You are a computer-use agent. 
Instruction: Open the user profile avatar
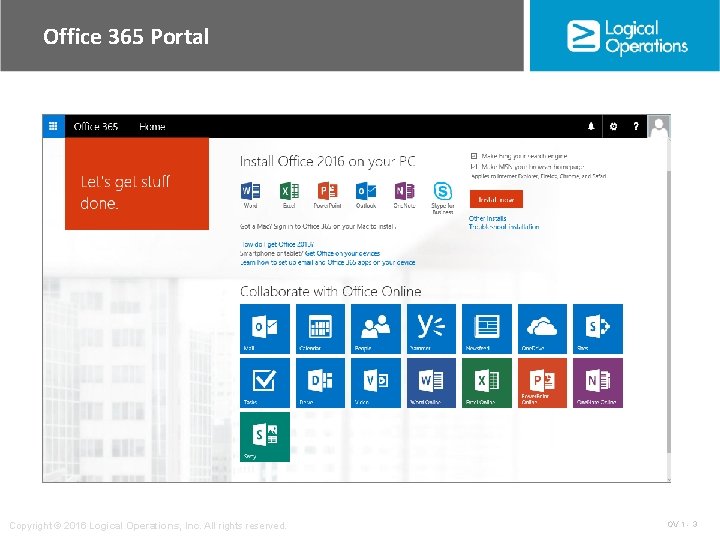659,126
